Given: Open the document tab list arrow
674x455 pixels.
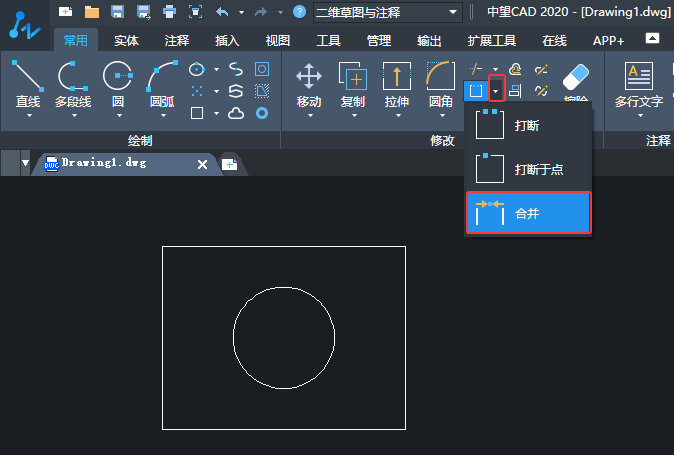Looking at the screenshot, I should click(x=25, y=163).
